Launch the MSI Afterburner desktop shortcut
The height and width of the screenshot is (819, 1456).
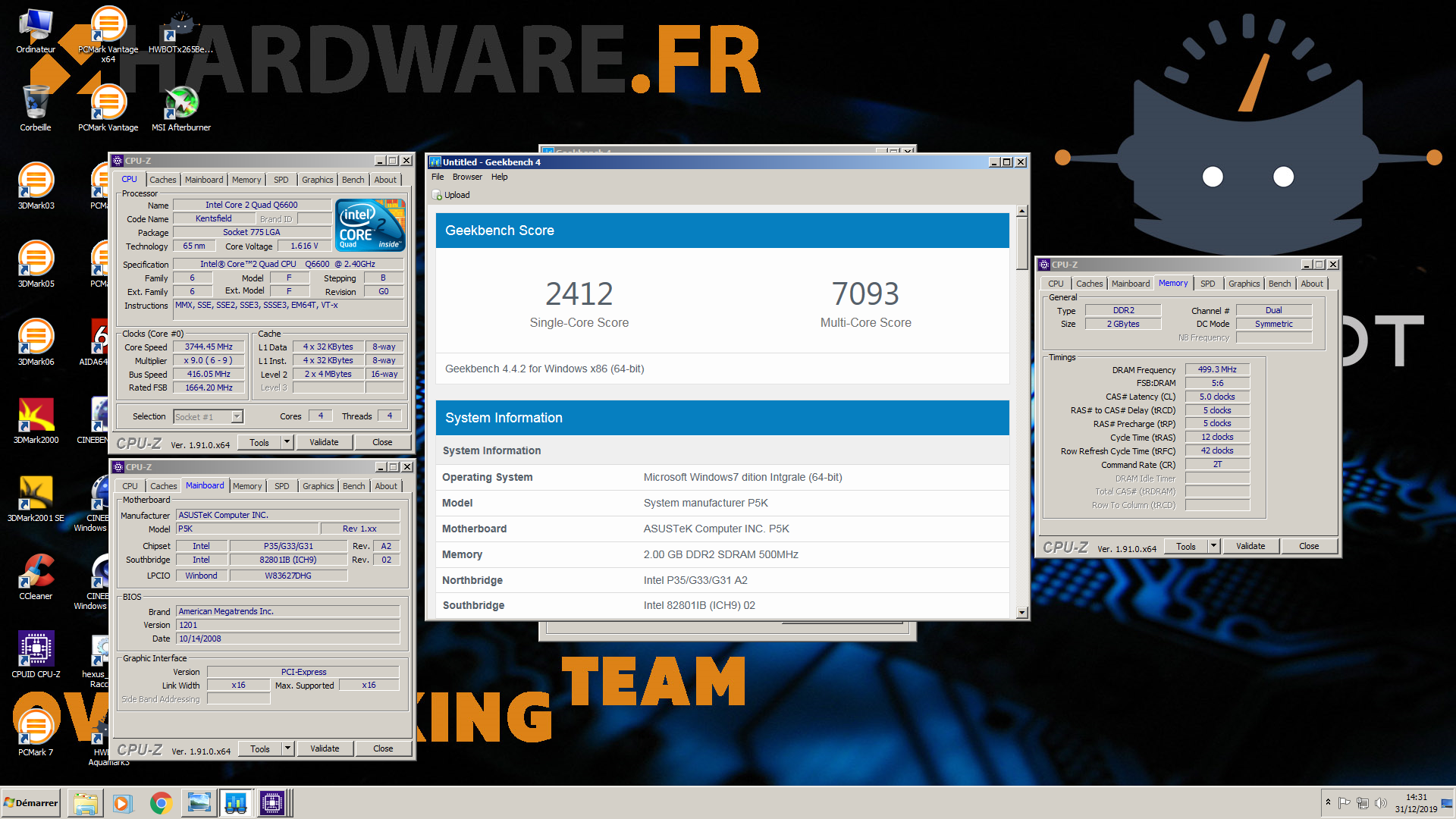coord(181,108)
